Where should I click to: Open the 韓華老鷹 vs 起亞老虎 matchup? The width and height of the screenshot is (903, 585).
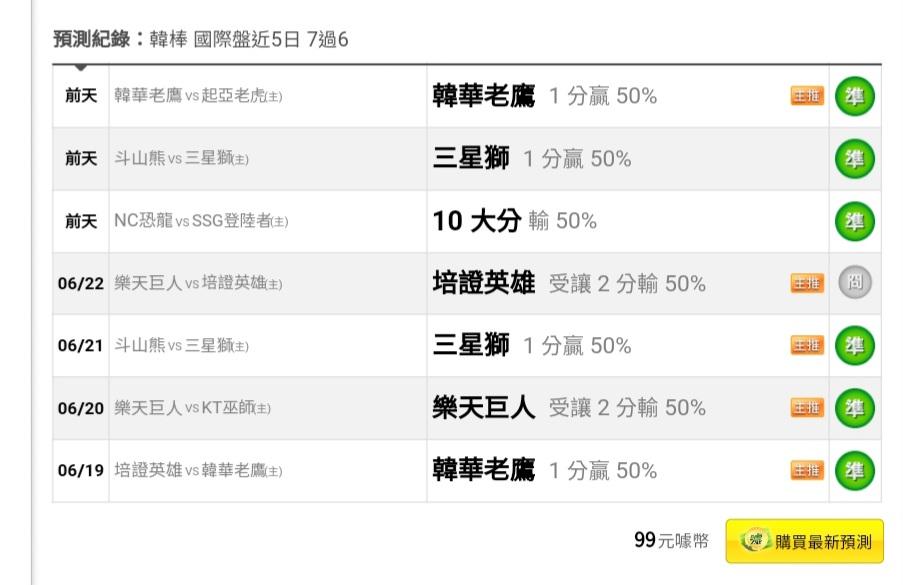(x=198, y=96)
